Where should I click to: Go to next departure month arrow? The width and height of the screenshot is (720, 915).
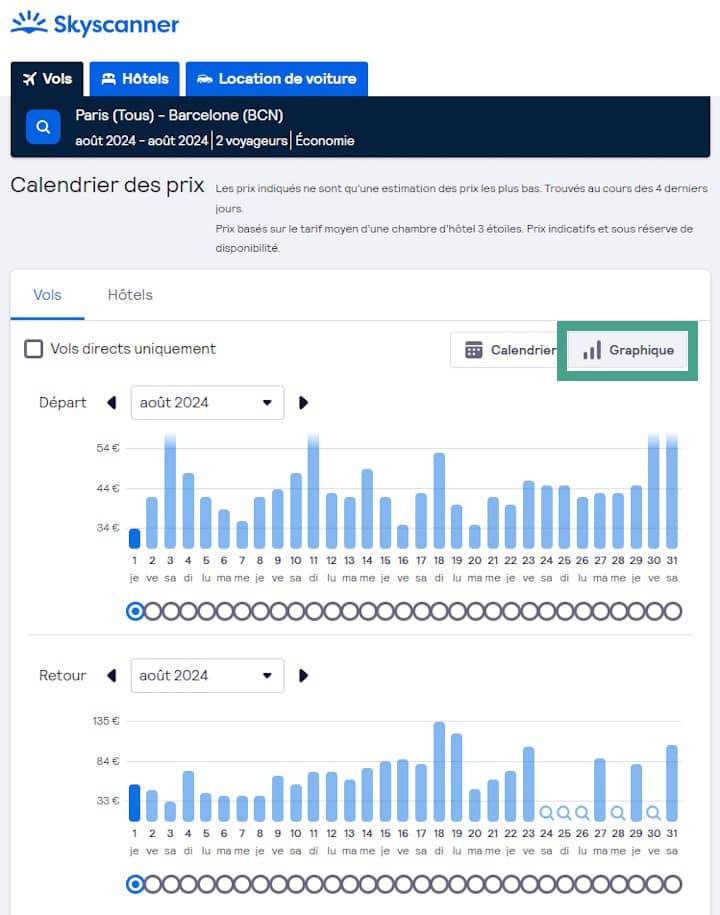coord(303,403)
